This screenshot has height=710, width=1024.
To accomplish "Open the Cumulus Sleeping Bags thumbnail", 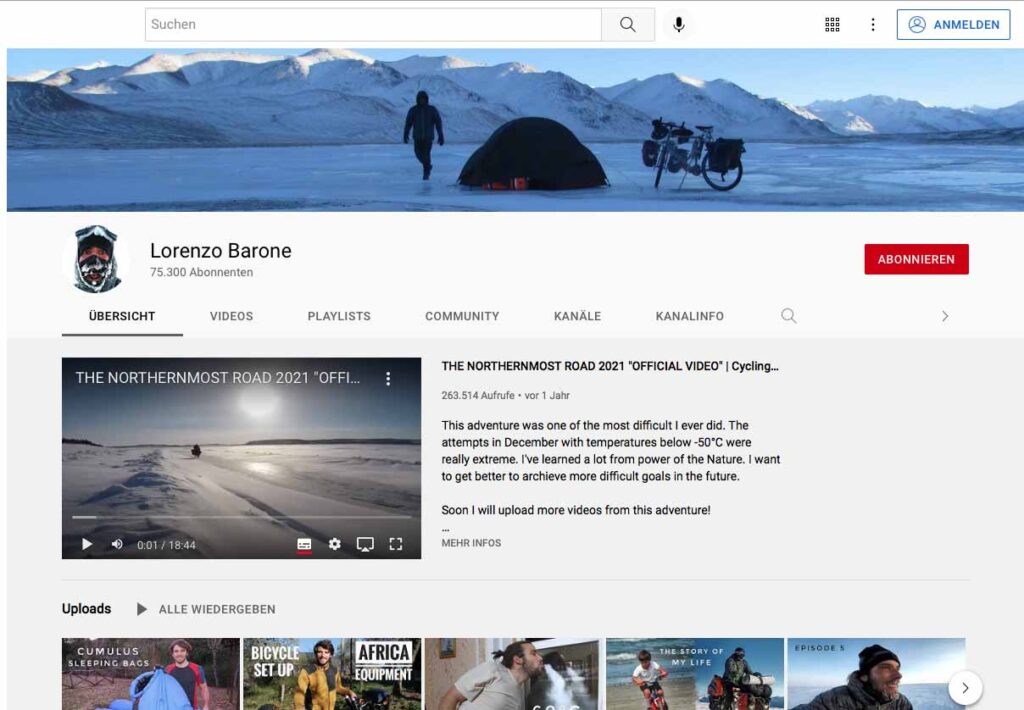I will [x=150, y=674].
